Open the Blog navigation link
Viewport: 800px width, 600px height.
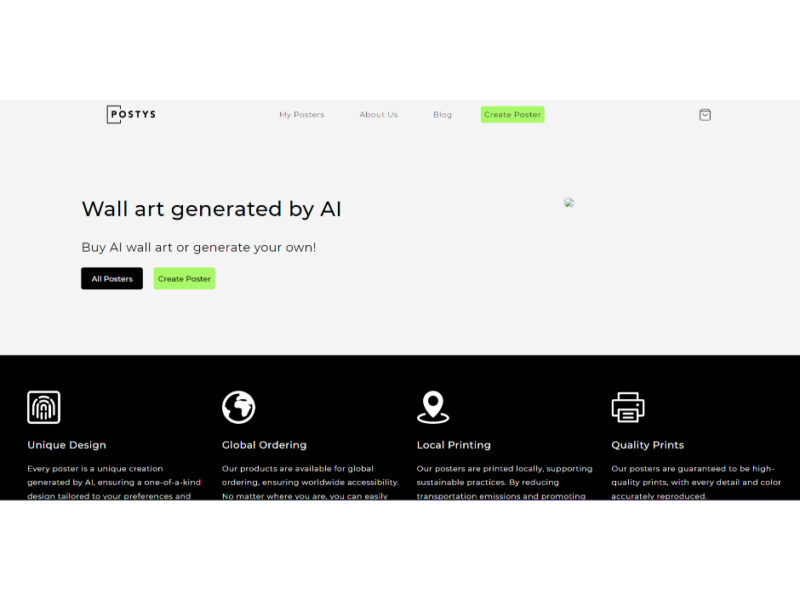coord(442,115)
